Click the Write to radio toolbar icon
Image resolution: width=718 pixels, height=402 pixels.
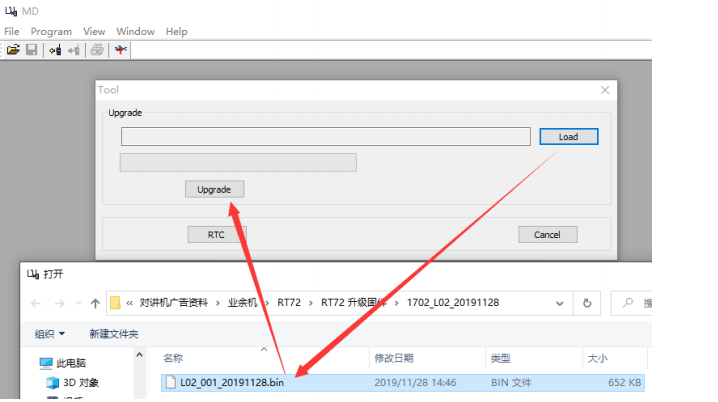74,49
